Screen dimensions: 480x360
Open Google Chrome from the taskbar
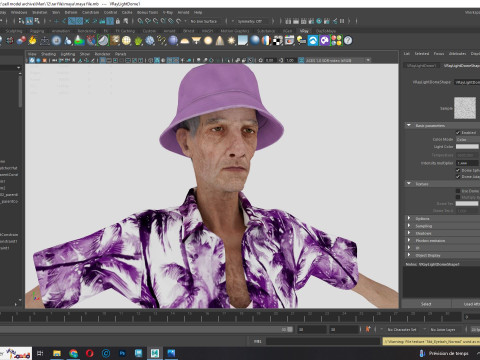pos(73,353)
